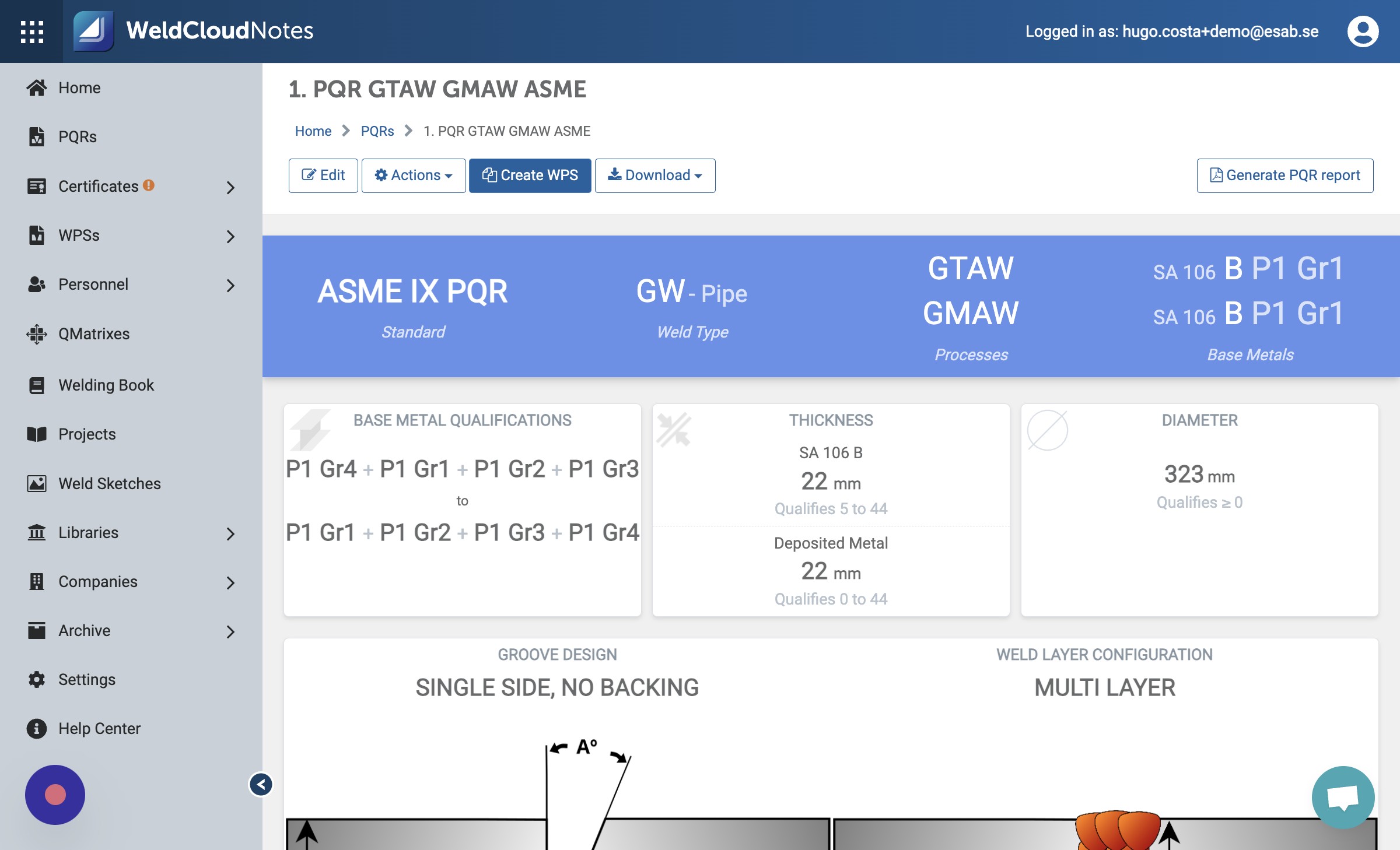Open Help Center in the sidebar
Screen dimensions: 1400x850
99,729
